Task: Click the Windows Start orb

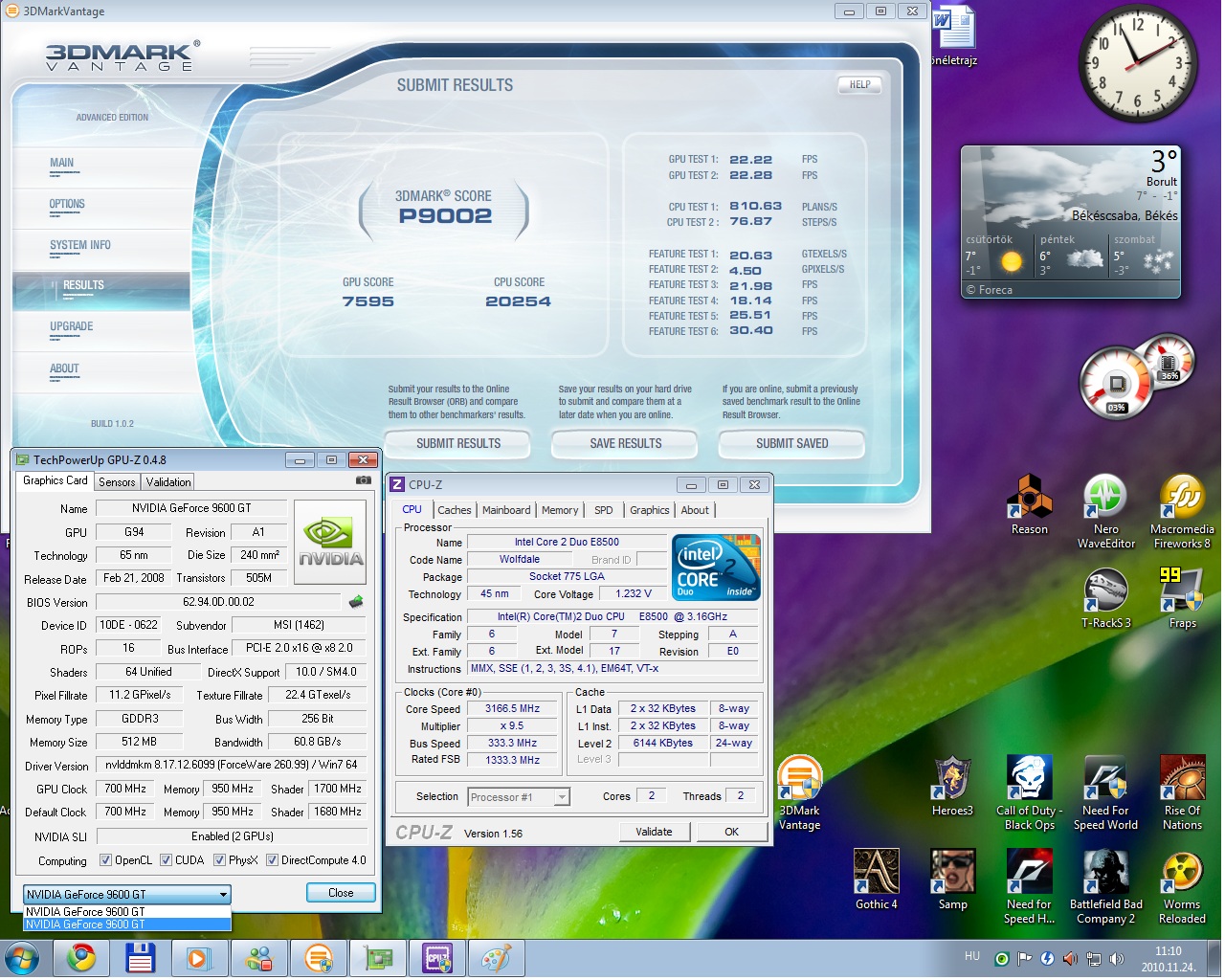Action: pos(22,958)
